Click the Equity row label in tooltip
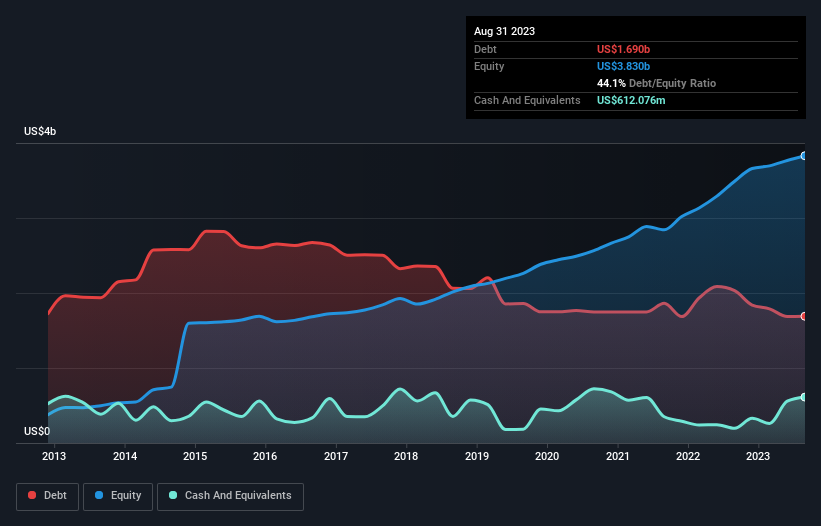 [489, 66]
